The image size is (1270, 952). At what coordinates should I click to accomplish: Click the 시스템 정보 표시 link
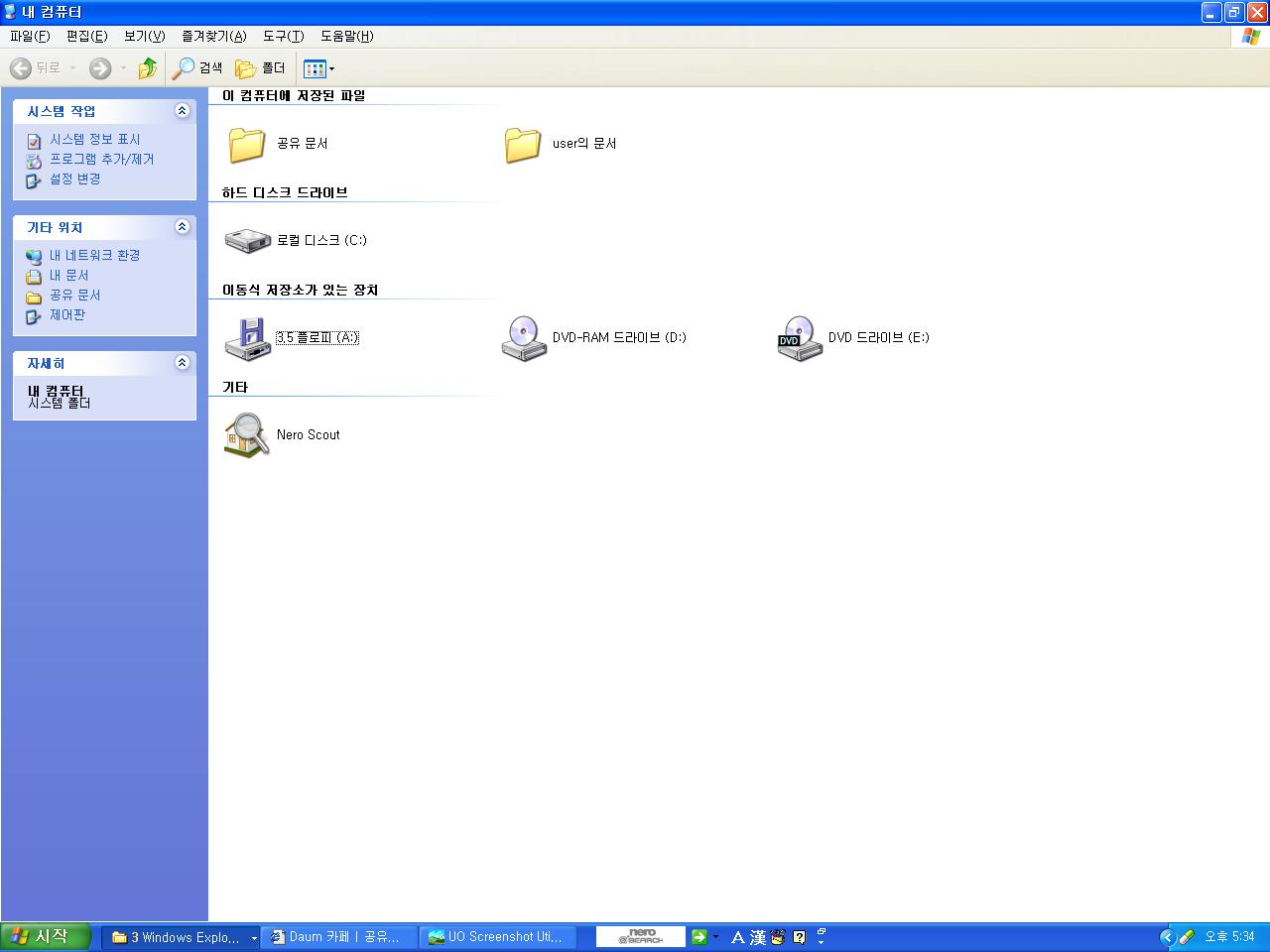click(95, 140)
